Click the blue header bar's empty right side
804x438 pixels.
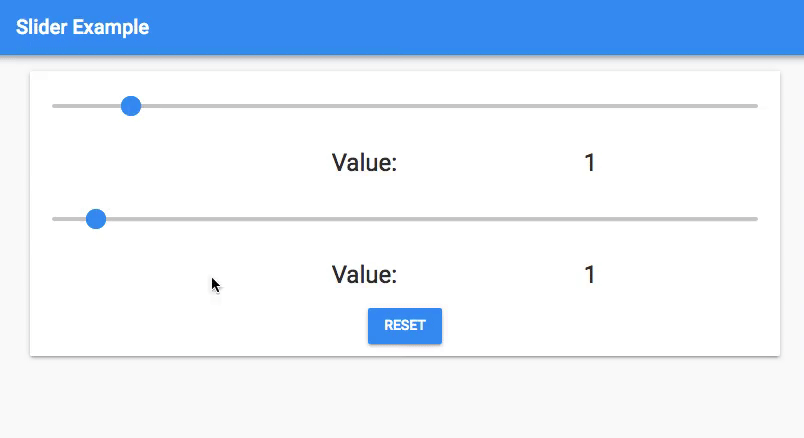click(x=600, y=28)
